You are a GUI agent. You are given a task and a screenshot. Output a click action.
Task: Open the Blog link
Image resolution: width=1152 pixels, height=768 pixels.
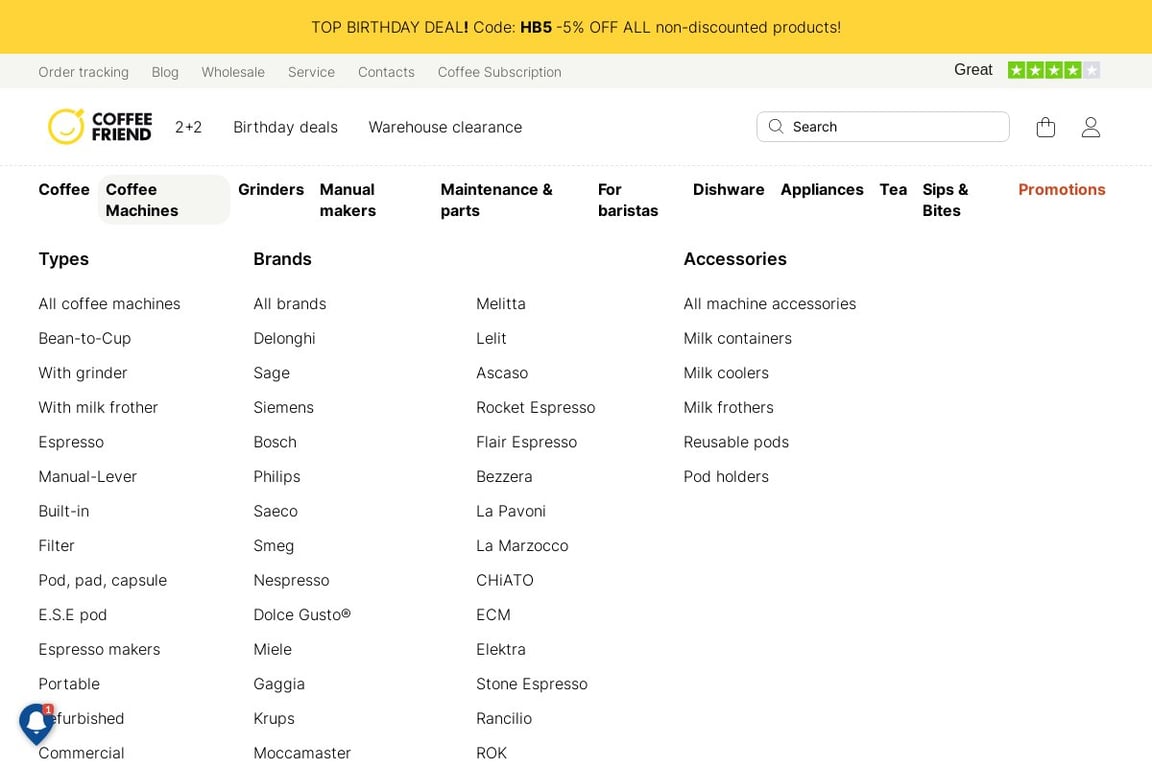165,72
